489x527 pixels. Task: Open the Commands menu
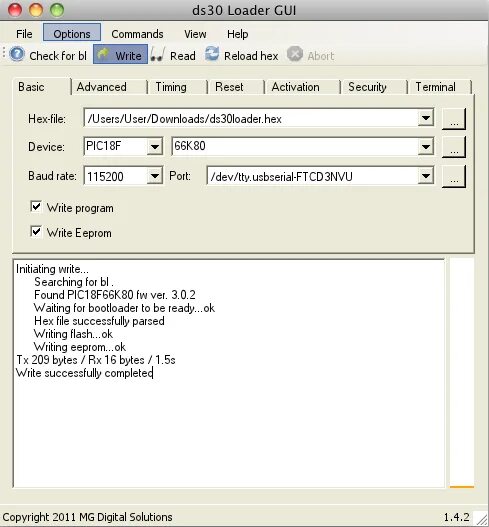pos(137,34)
